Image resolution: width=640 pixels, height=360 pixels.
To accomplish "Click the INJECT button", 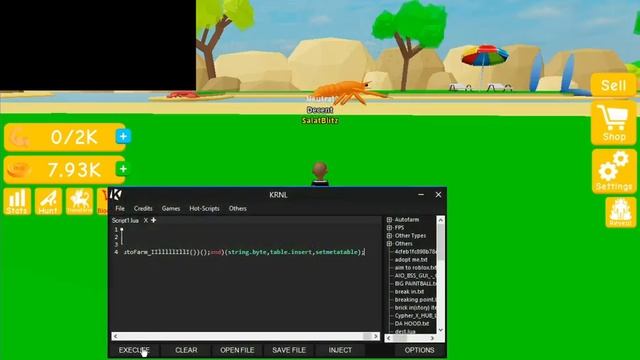I will (340, 350).
